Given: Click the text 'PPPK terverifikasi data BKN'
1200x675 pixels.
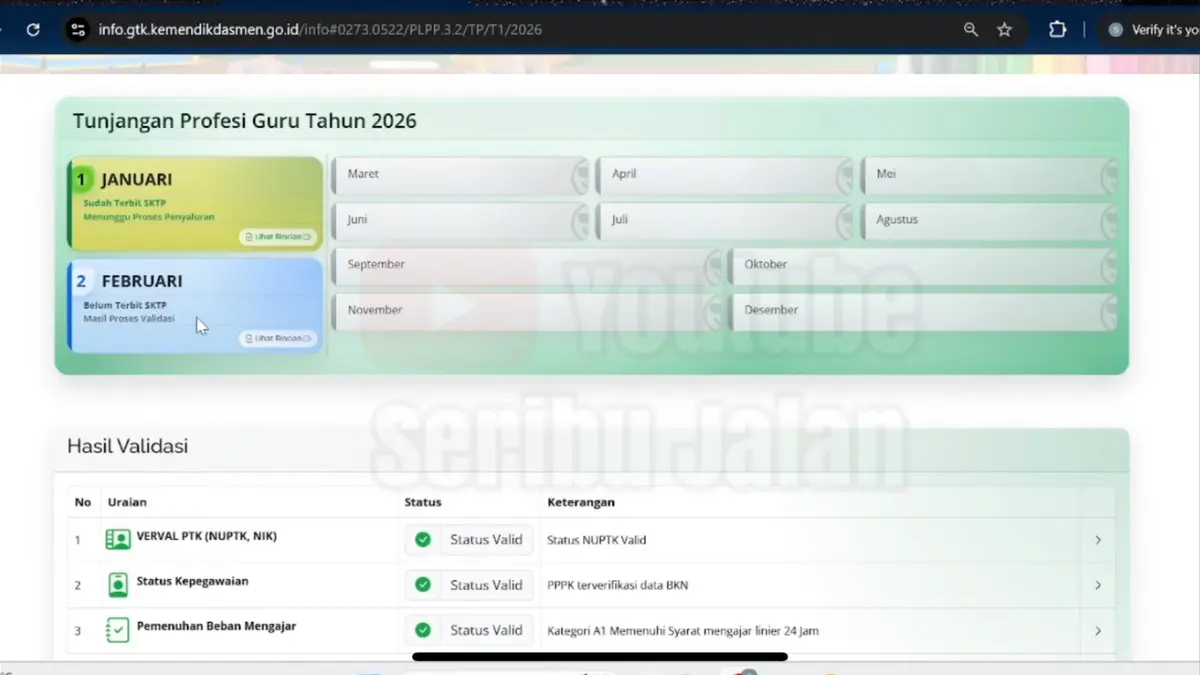Looking at the screenshot, I should (618, 585).
